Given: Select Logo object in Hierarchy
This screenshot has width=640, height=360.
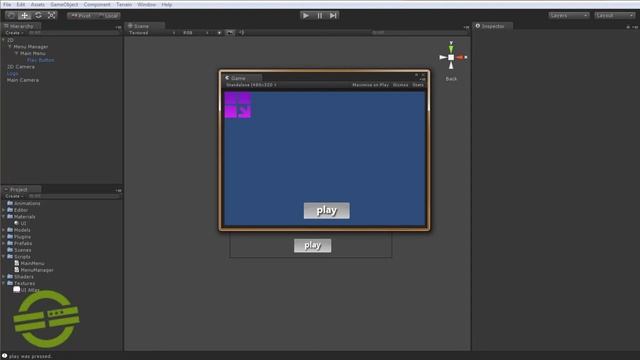Looking at the screenshot, I should pyautogui.click(x=12, y=73).
